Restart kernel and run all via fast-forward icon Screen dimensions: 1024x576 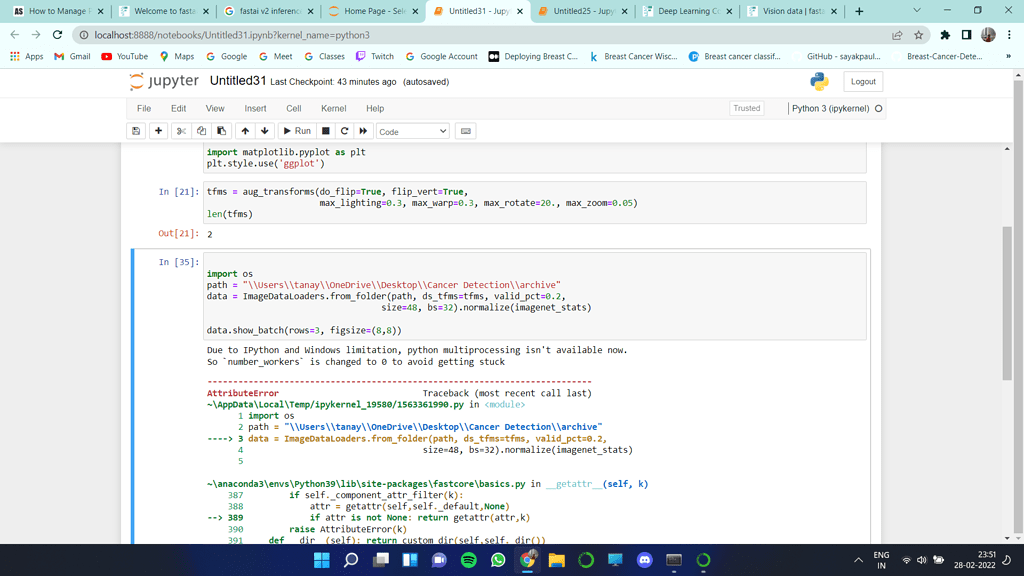(x=364, y=130)
